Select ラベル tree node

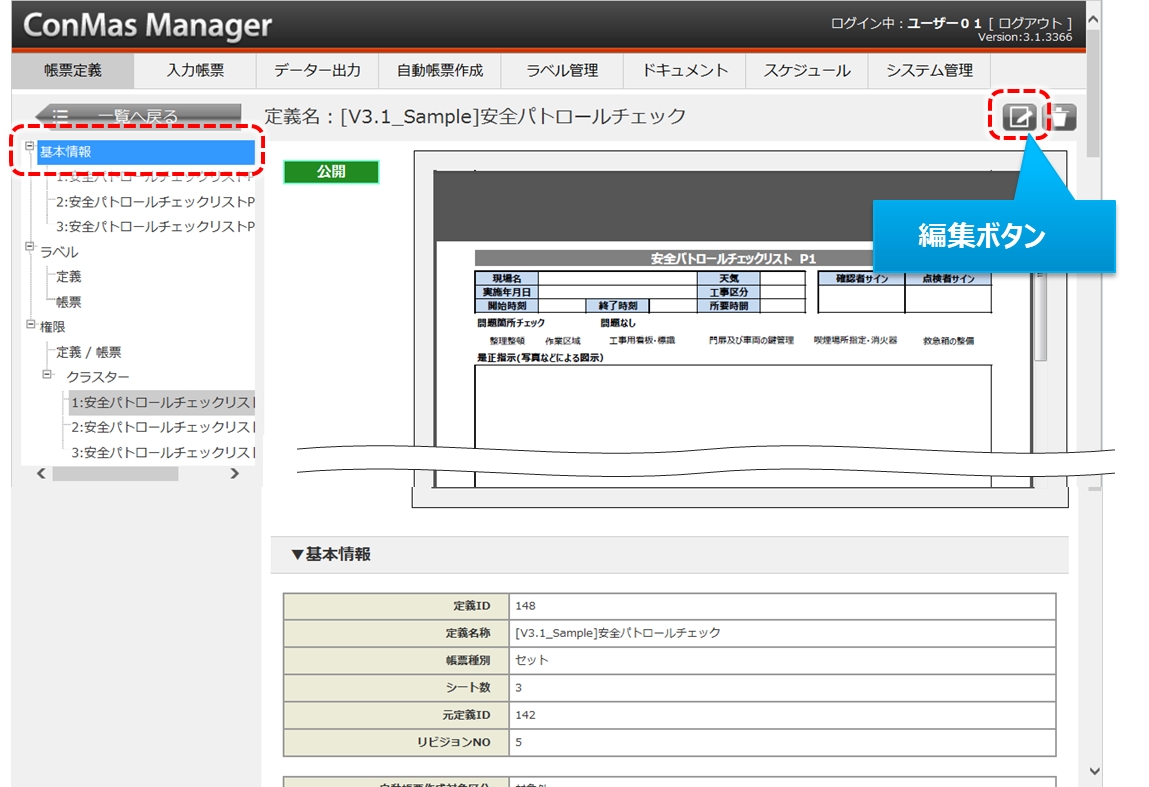click(x=59, y=252)
